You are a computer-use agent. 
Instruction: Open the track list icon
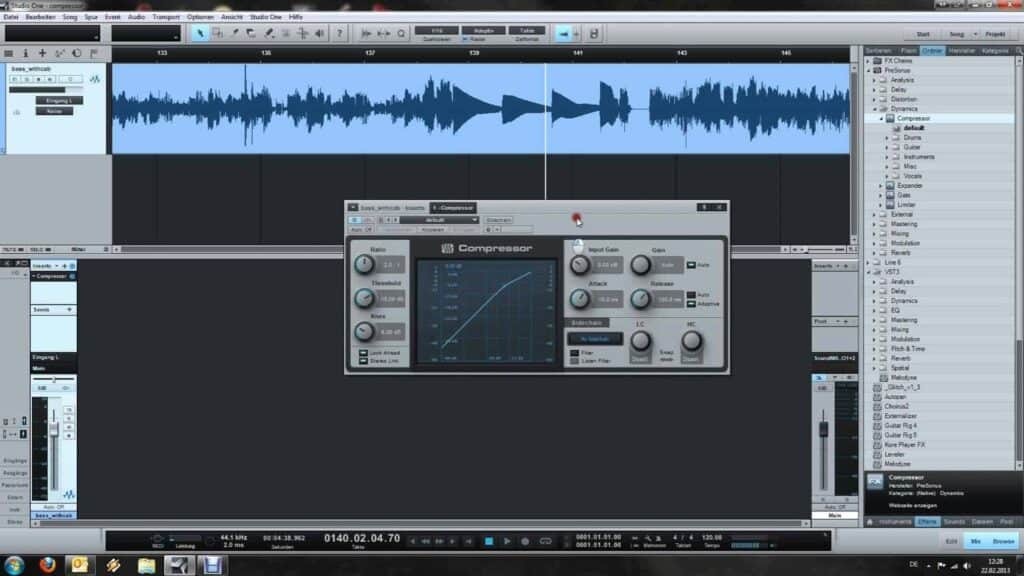click(8, 53)
